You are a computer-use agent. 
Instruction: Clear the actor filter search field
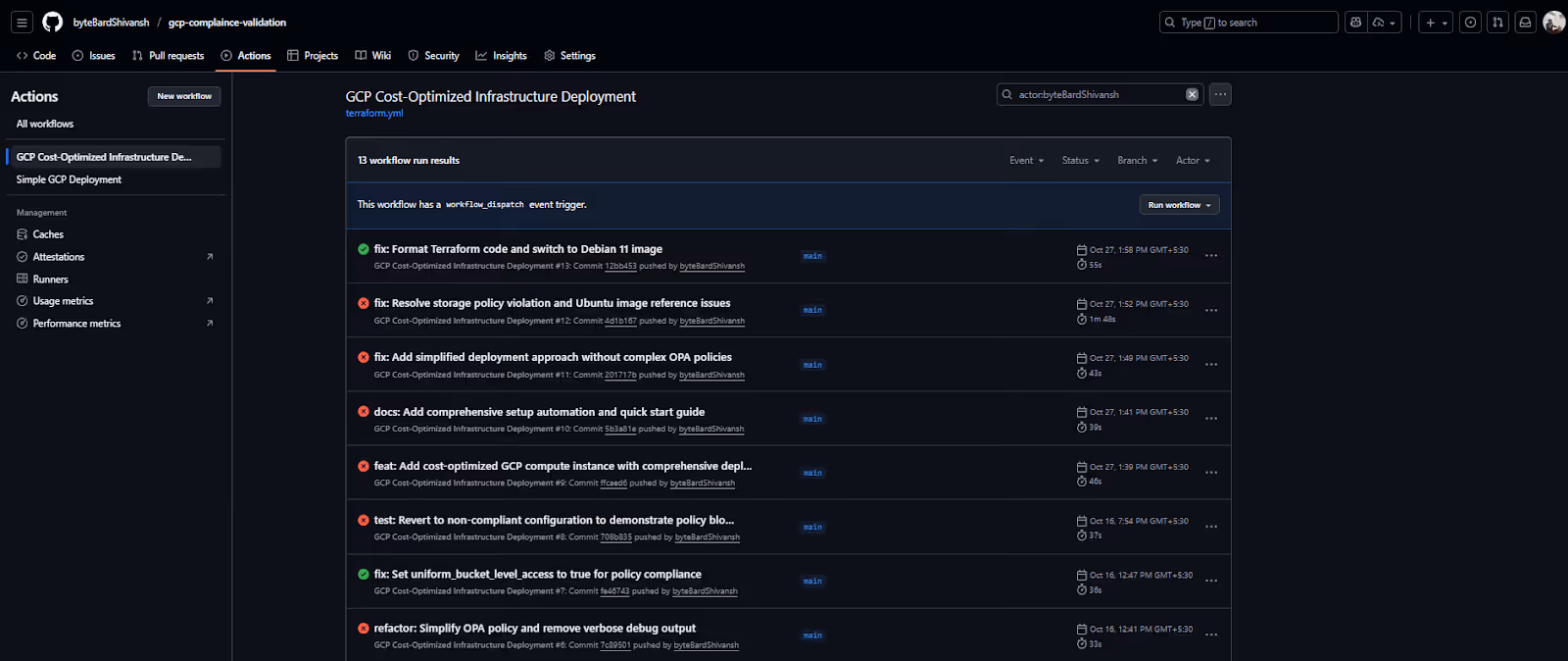(1192, 95)
